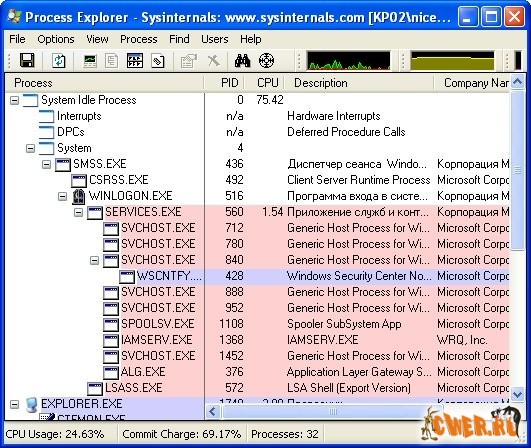Open the Help menu
The image size is (531, 448).
point(251,39)
